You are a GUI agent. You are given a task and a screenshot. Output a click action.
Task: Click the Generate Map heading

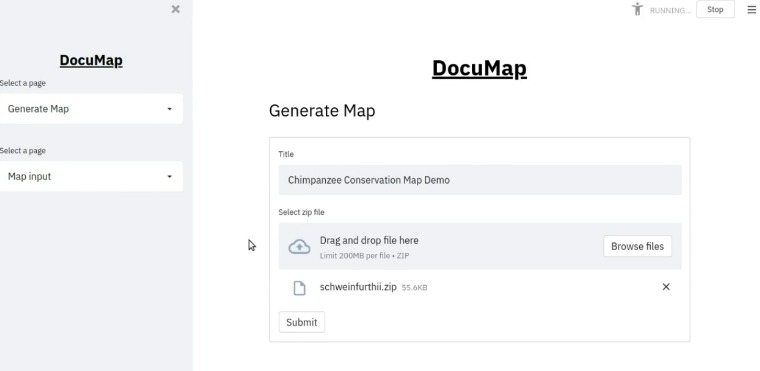[x=322, y=111]
